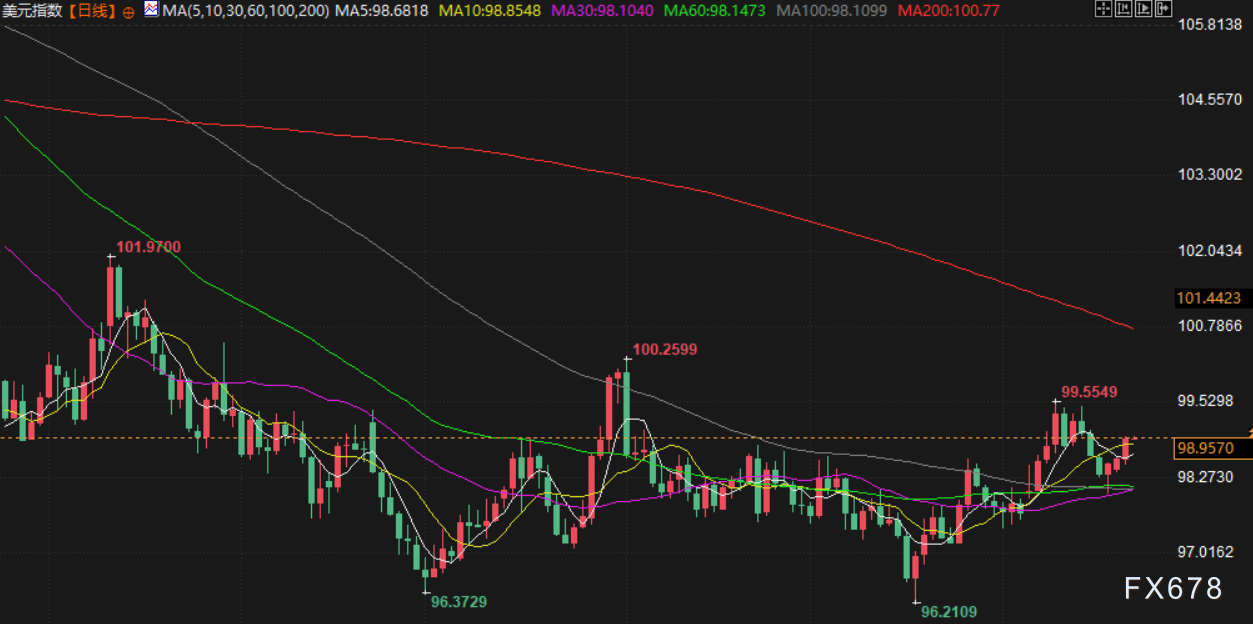Click the 99.5549 recent high marker

click(1089, 391)
